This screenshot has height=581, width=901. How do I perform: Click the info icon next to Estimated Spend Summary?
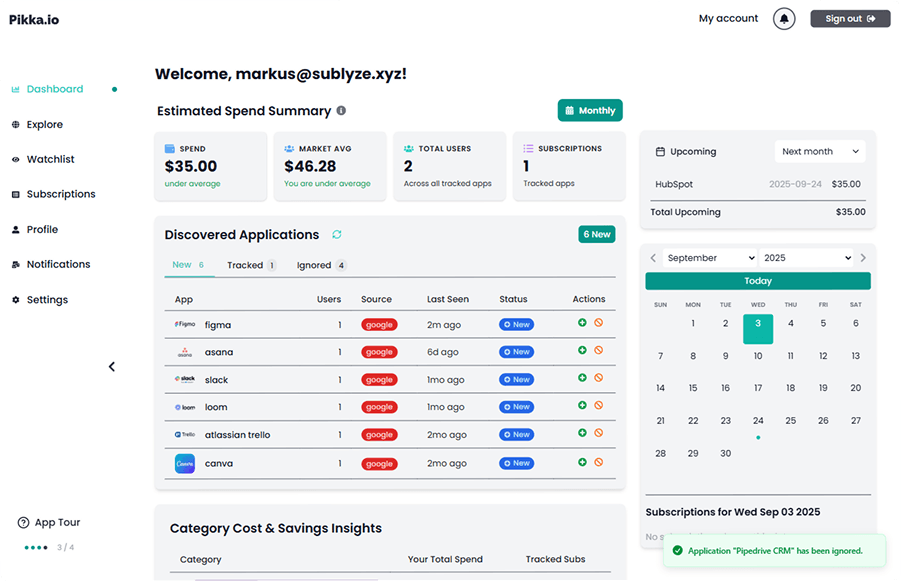(341, 111)
